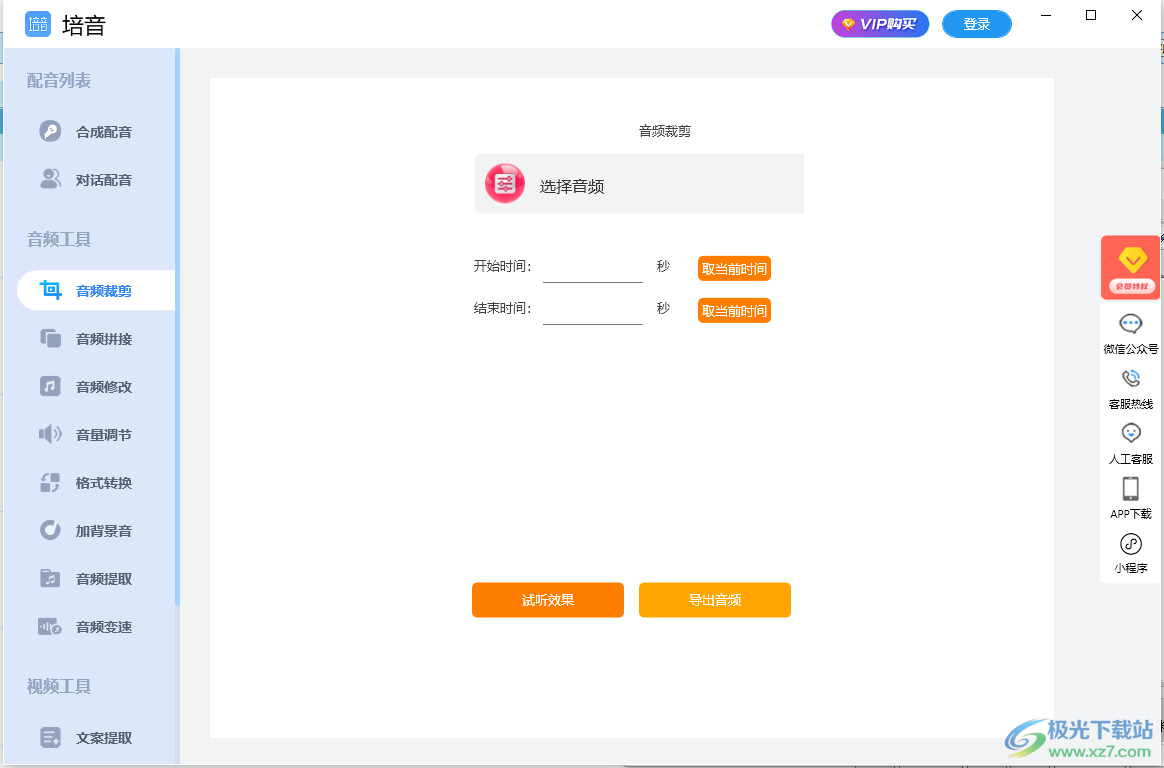This screenshot has width=1164, height=768.
Task: Select the 音频裁剪 audio trimming tool
Action: (x=95, y=290)
